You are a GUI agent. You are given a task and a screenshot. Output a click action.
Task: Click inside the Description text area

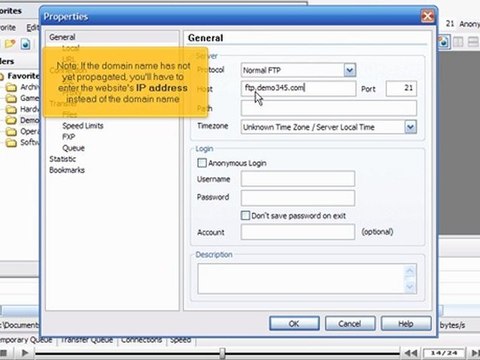[x=300, y=279]
